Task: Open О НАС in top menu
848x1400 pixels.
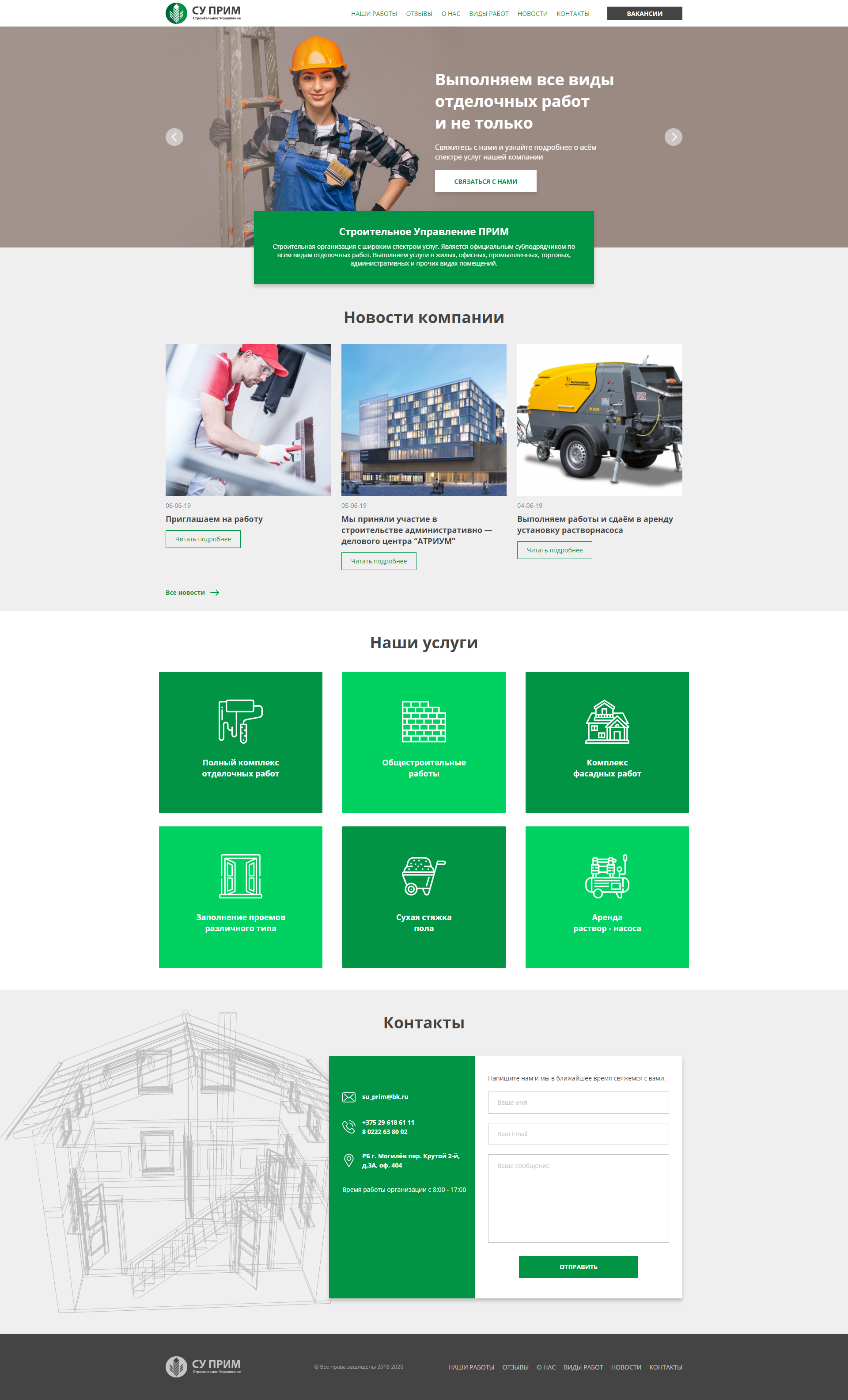Action: click(x=451, y=14)
